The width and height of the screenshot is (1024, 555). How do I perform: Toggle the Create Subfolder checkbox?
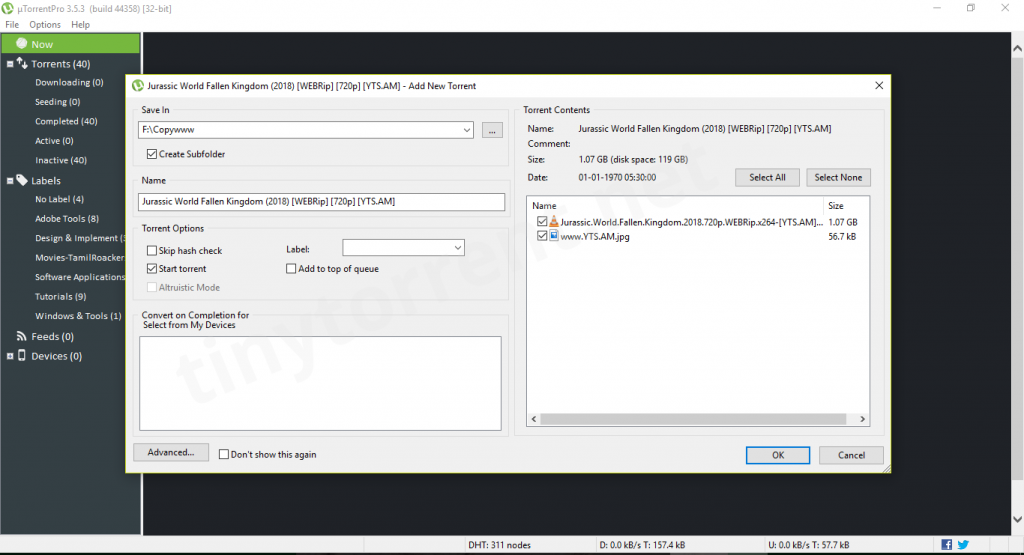[x=152, y=154]
